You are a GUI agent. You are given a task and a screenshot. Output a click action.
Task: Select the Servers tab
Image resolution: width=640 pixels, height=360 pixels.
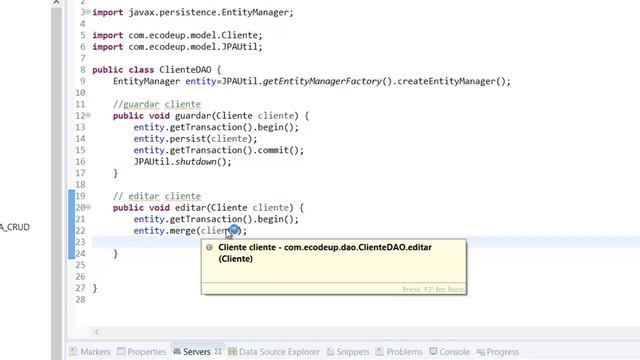(197, 351)
